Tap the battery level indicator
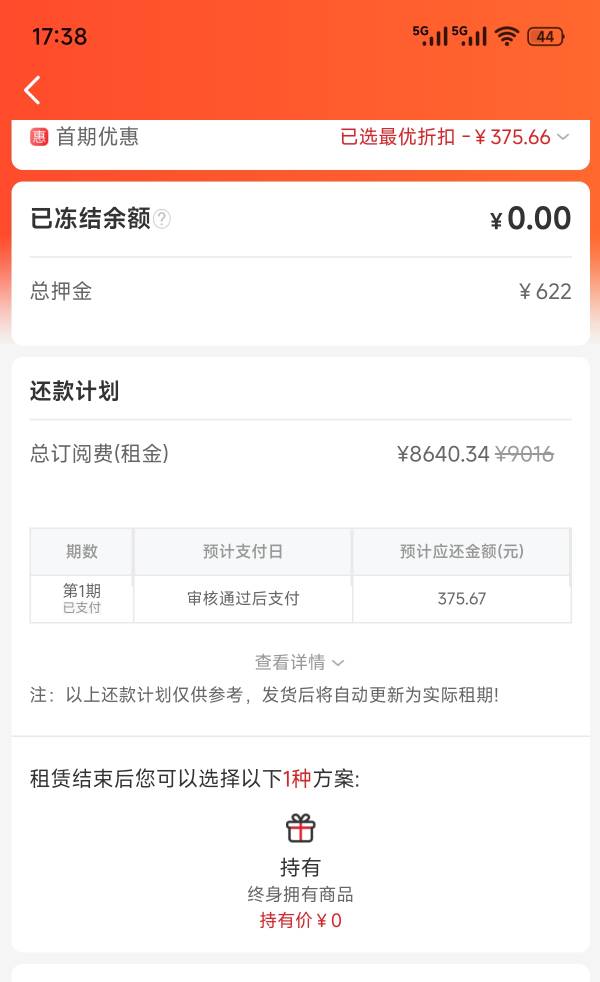Screen dimensions: 600x982 (546, 36)
